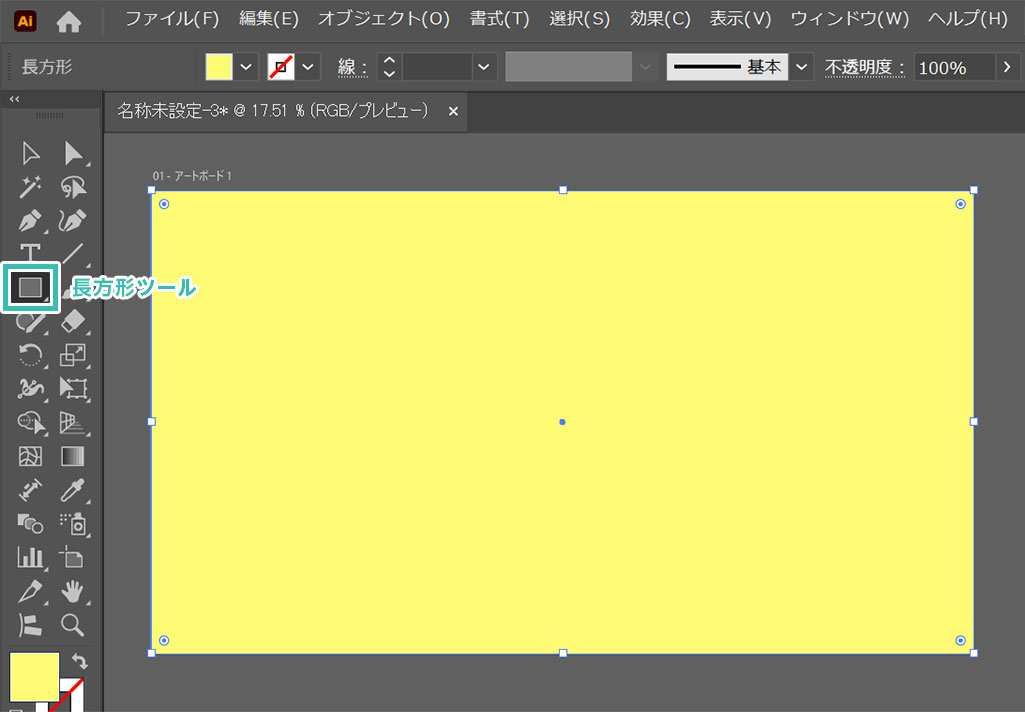Viewport: 1025px width, 712px height.
Task: Click the 不透明度 opacity label link
Action: (864, 67)
